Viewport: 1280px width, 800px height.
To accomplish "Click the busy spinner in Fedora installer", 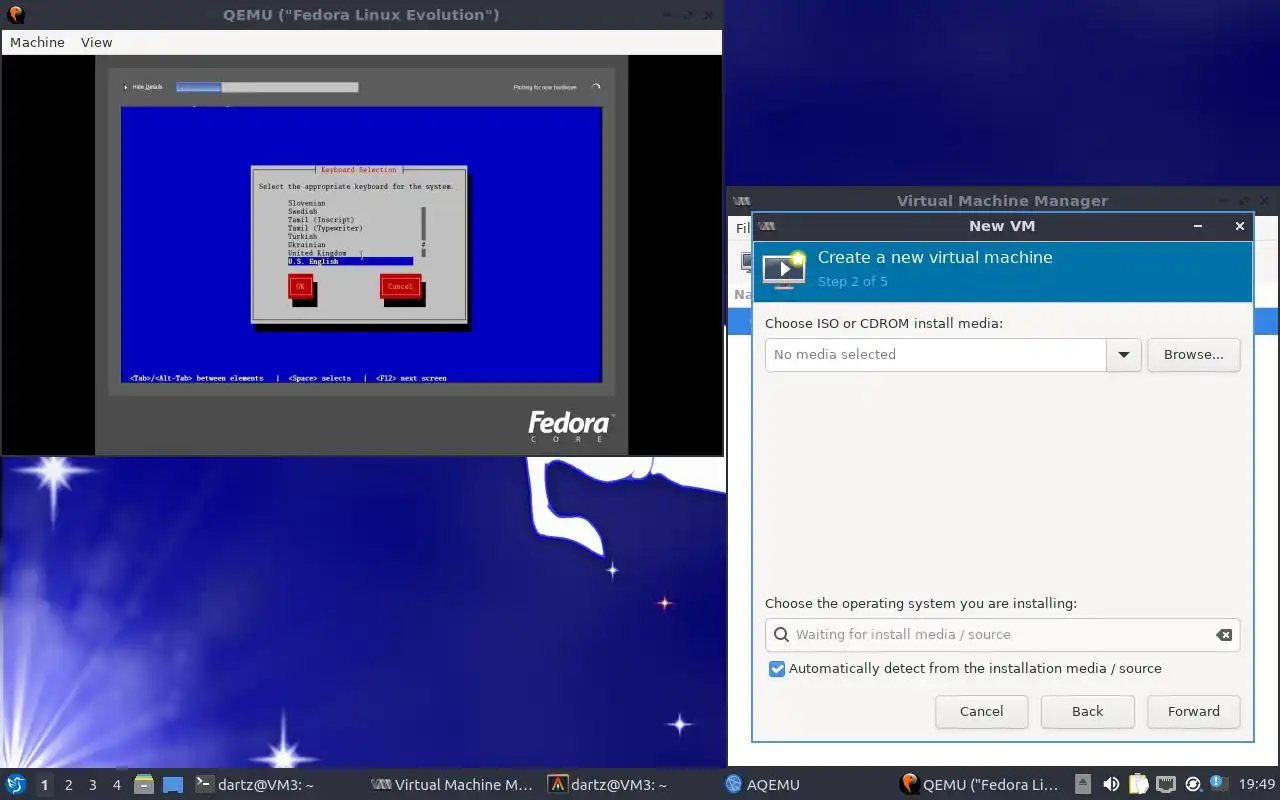I will click(x=596, y=87).
